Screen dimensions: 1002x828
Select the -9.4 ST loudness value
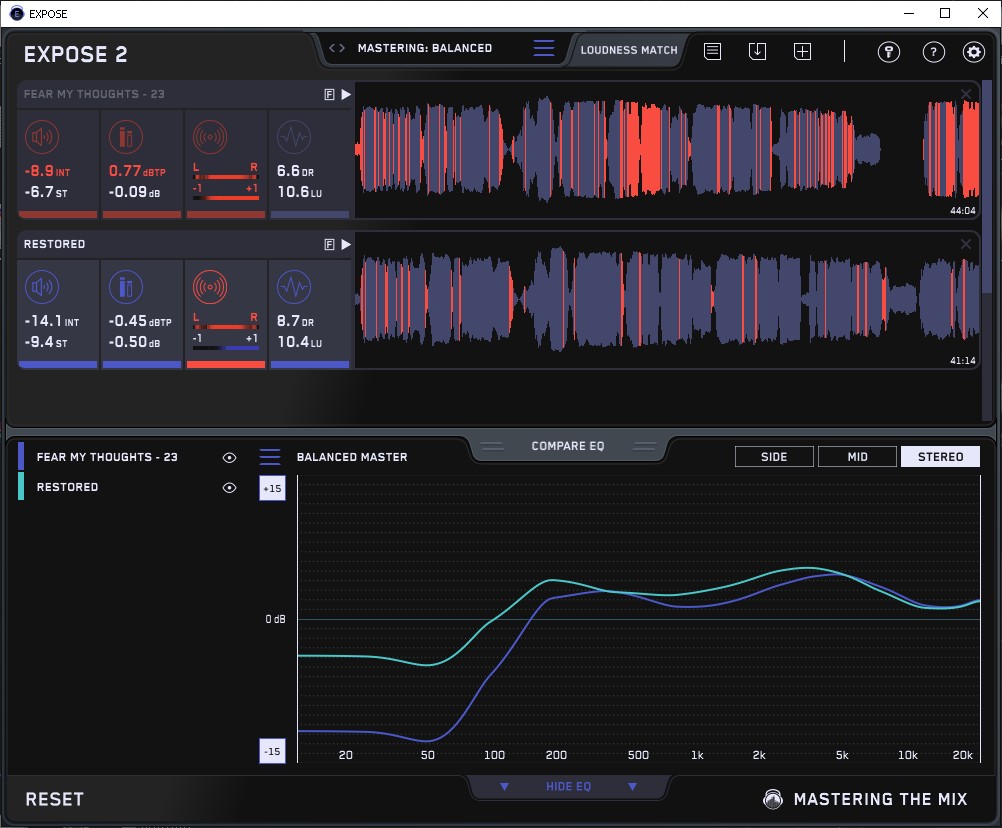[x=45, y=342]
